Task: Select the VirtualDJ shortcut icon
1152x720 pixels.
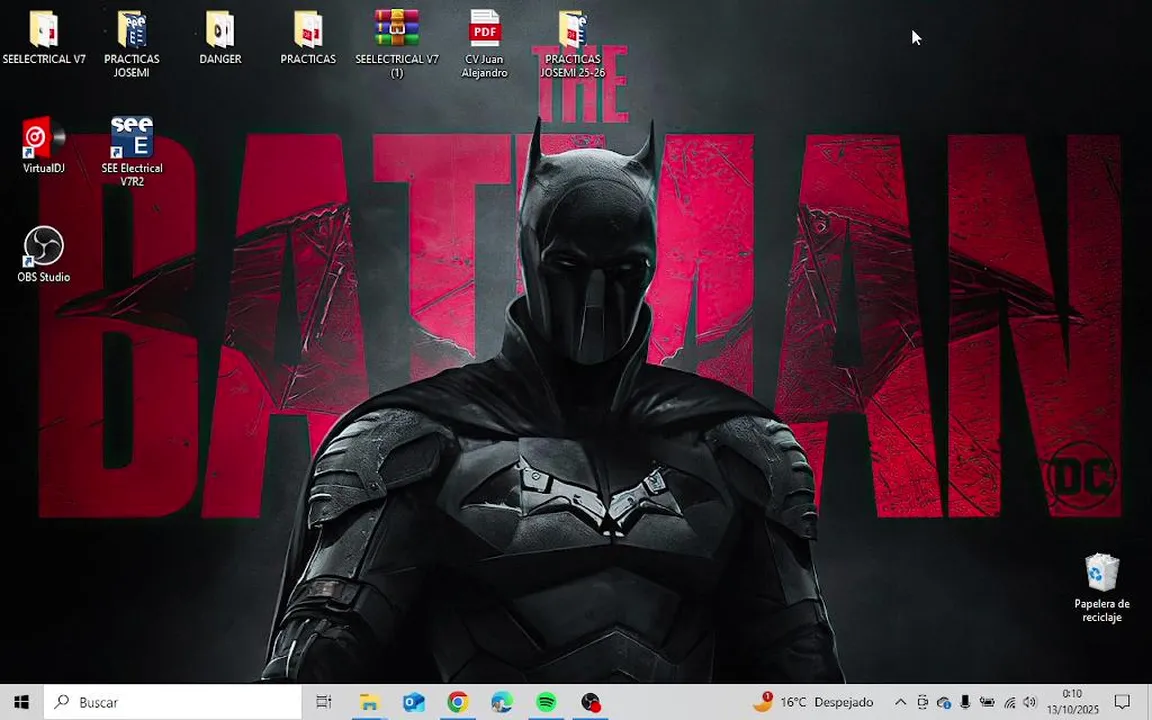Action: pos(43,137)
